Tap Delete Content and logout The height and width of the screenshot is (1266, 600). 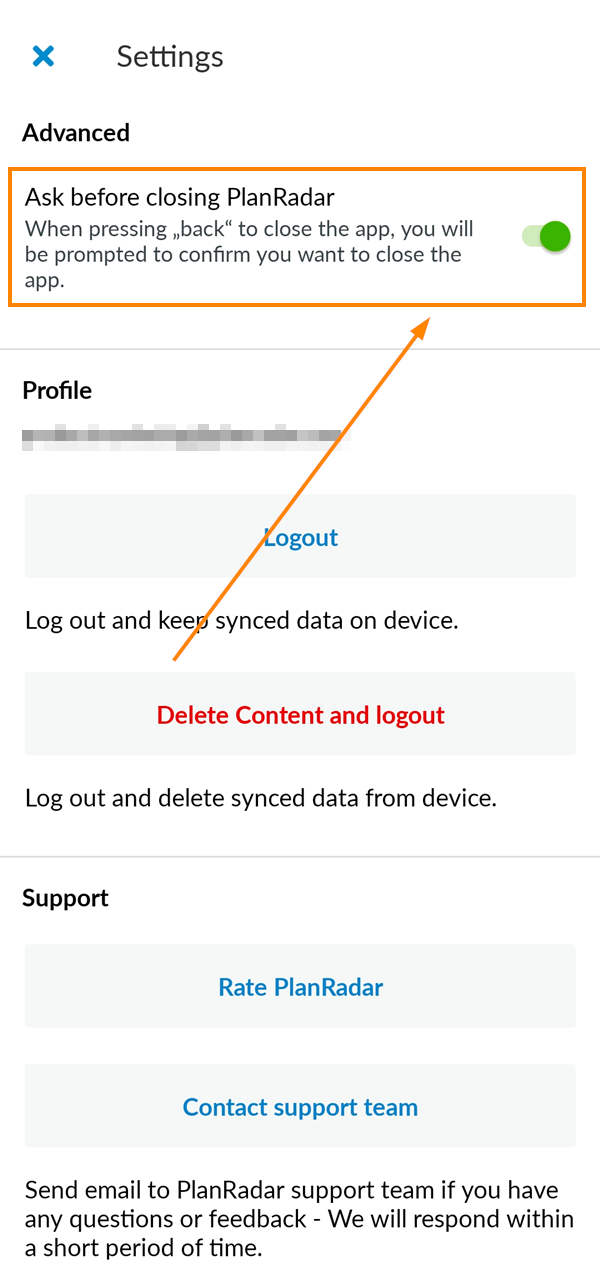tap(300, 715)
